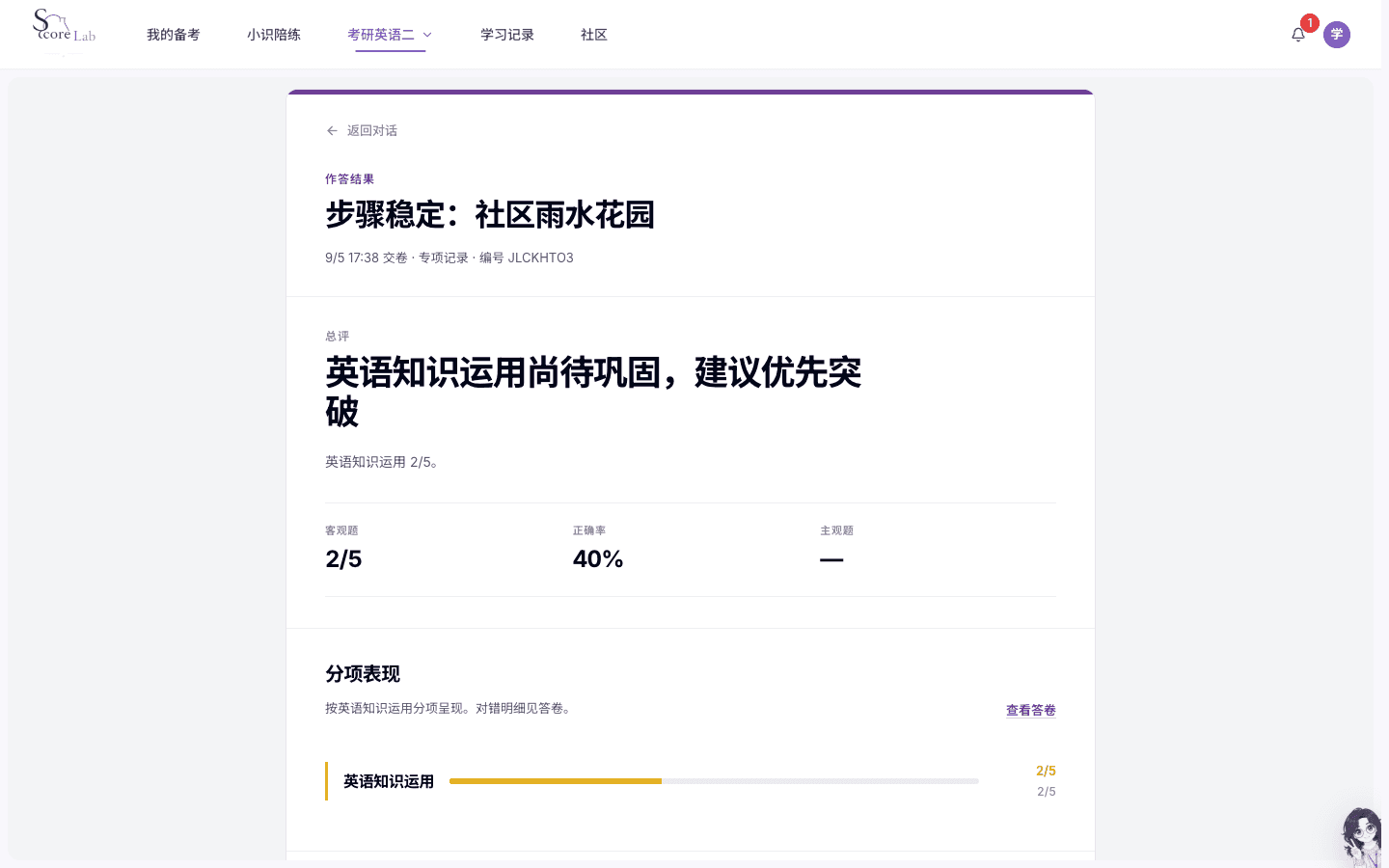The image size is (1389, 868).
Task: Click the 英语知识运用 progress bar
Action: [714, 781]
